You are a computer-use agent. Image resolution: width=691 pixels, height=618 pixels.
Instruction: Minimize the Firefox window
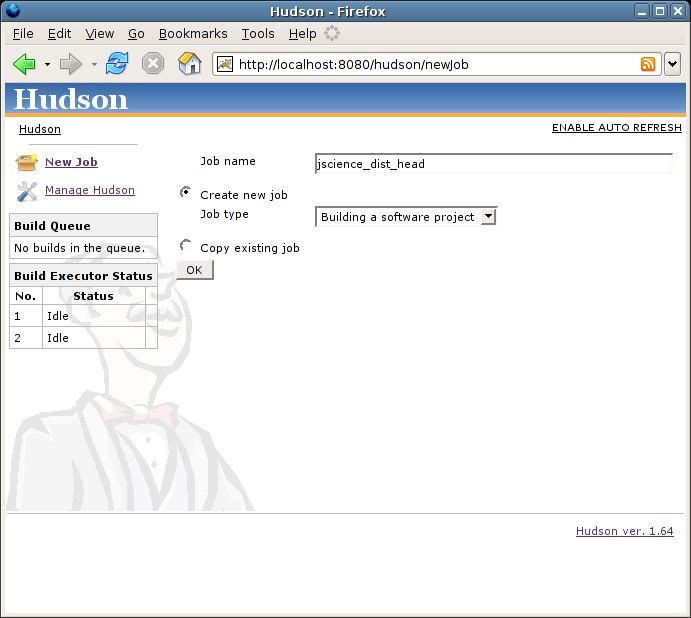coord(642,11)
